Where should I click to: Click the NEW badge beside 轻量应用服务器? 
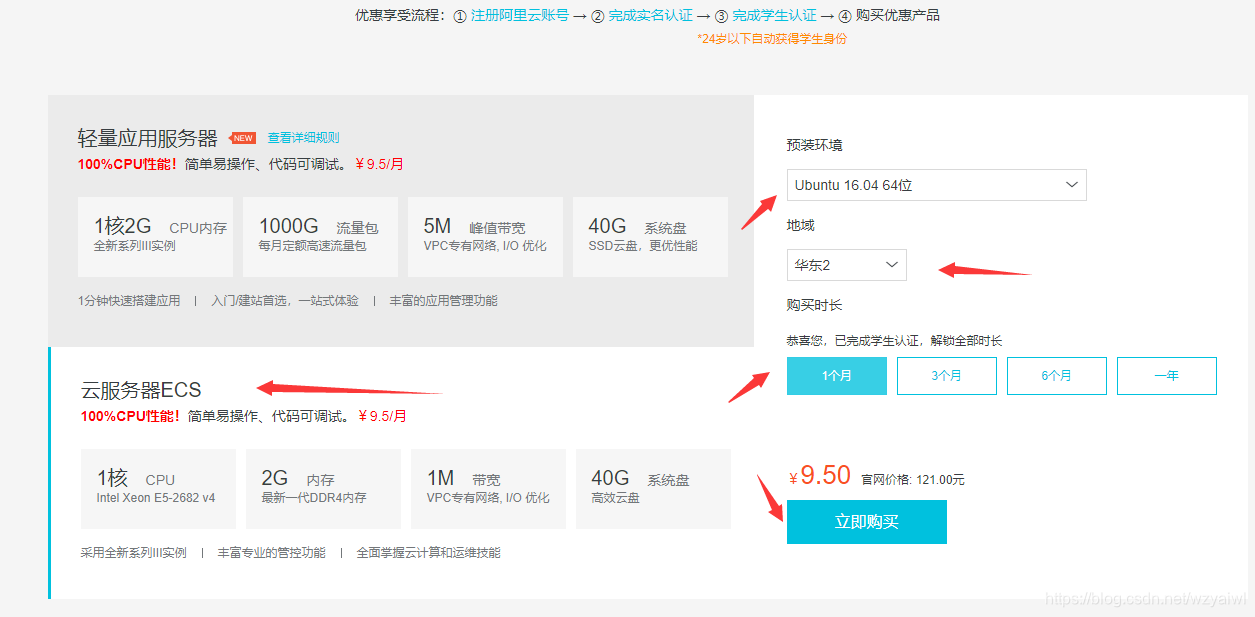[x=242, y=138]
